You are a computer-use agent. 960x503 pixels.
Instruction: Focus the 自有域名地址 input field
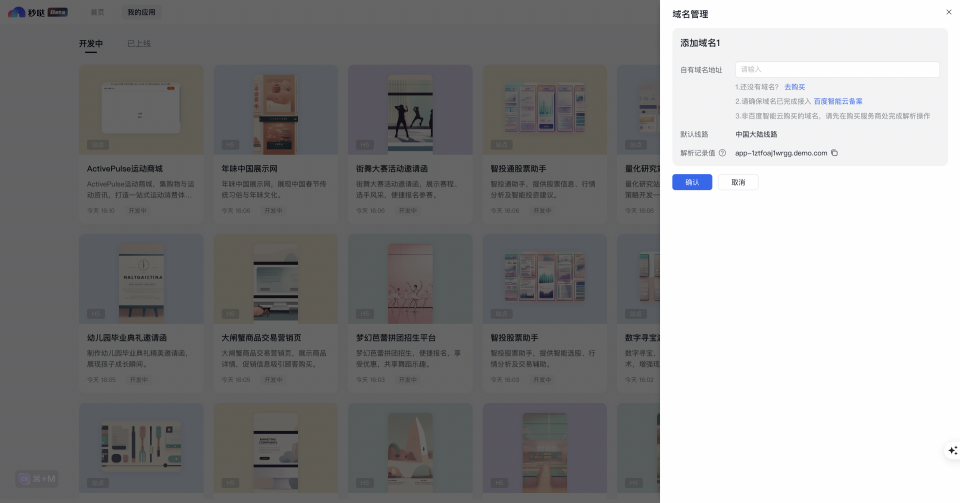pos(837,69)
